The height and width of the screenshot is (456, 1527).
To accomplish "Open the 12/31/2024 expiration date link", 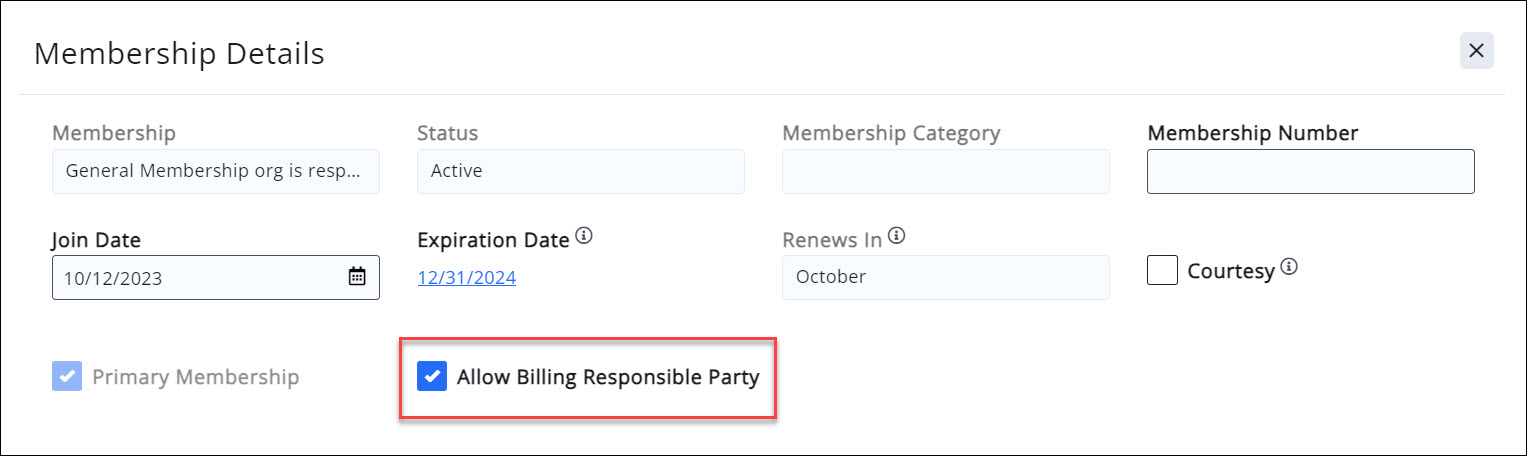I will (x=466, y=278).
